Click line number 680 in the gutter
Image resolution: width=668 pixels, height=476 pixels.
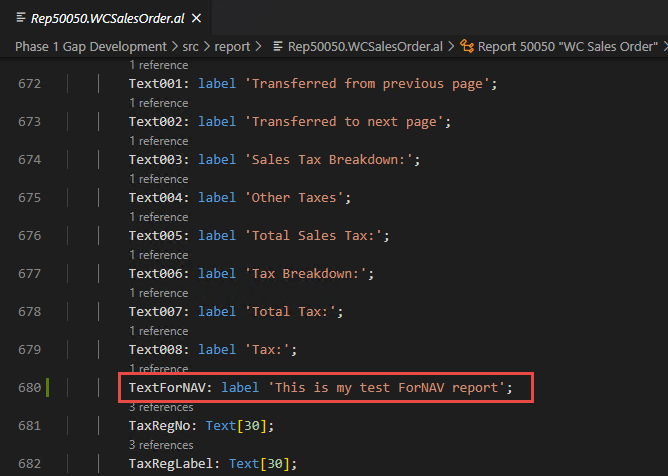(29, 387)
